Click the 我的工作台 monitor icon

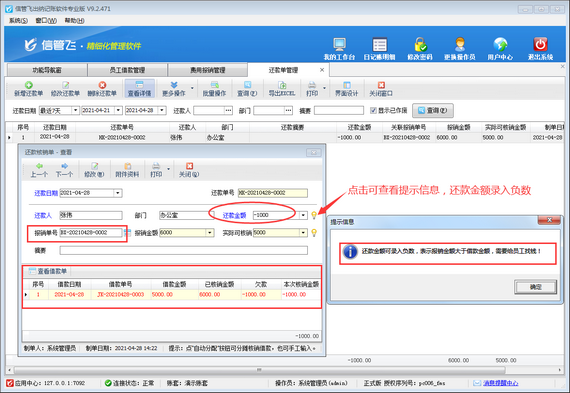(340, 45)
